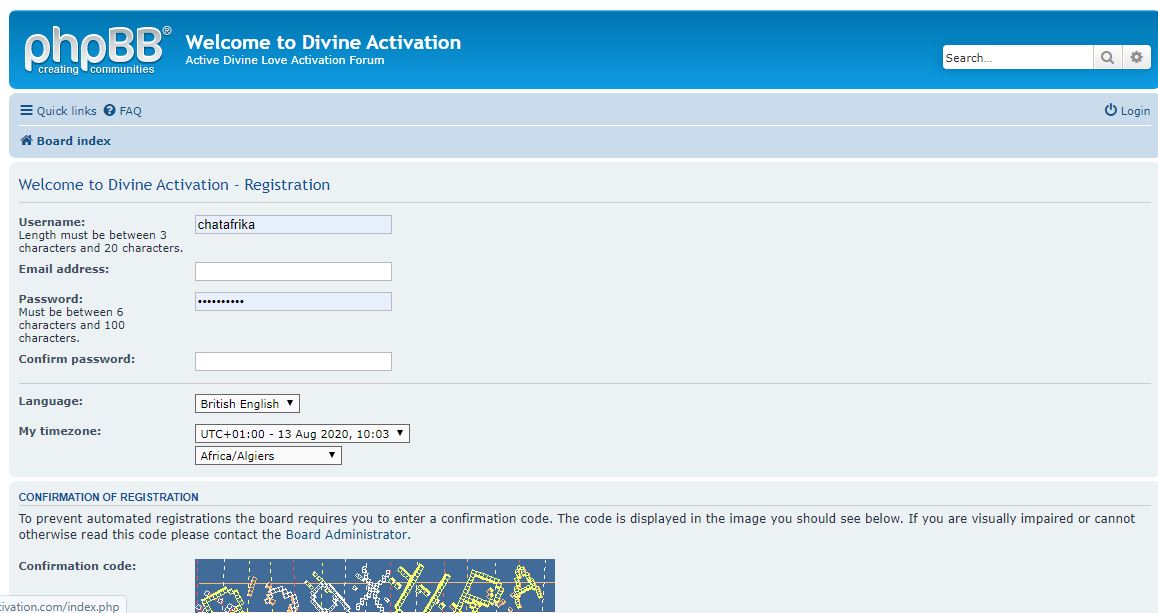This screenshot has width=1158, height=613.
Task: Click the phpBB logo
Action: pos(97,50)
